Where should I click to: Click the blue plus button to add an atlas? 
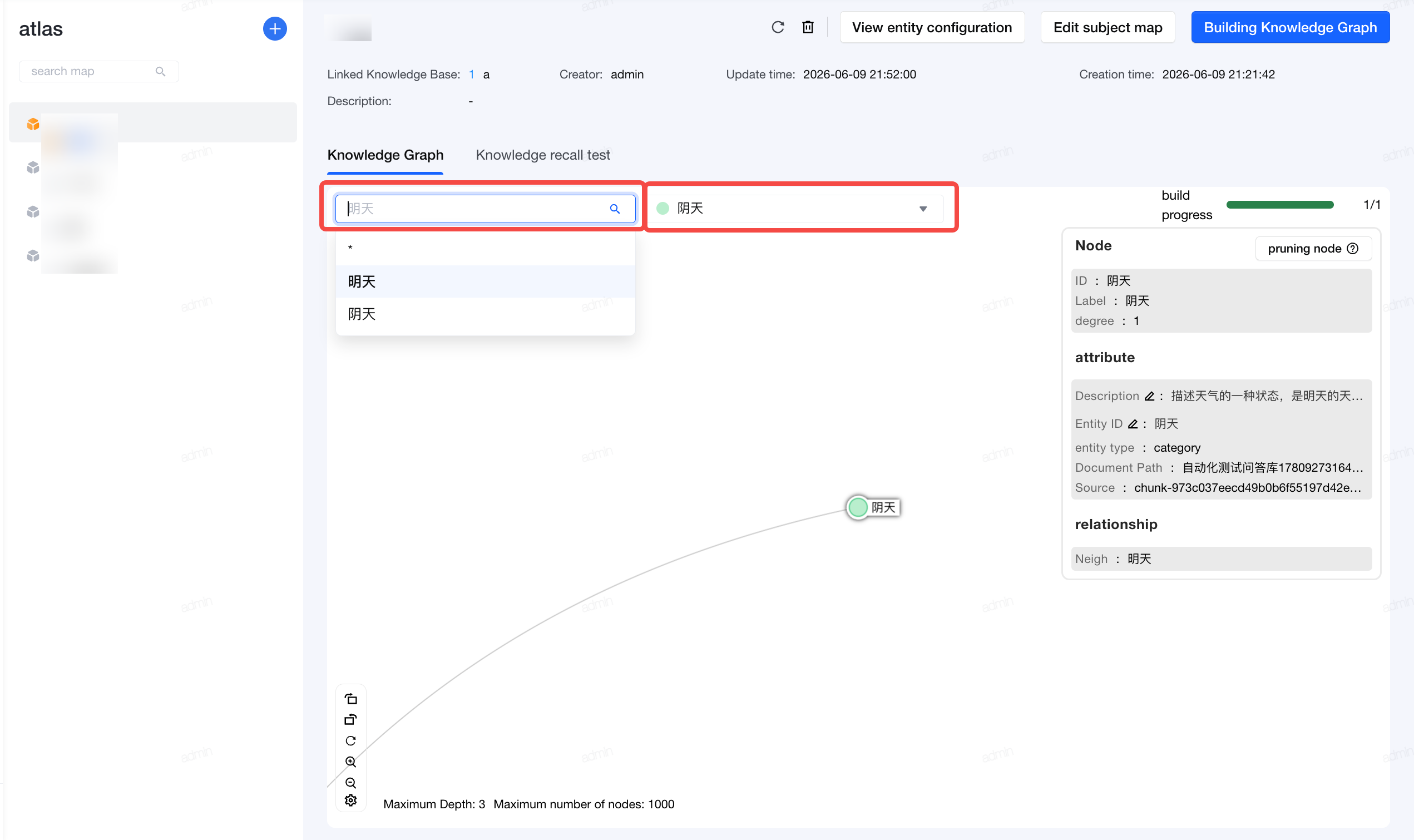click(274, 28)
